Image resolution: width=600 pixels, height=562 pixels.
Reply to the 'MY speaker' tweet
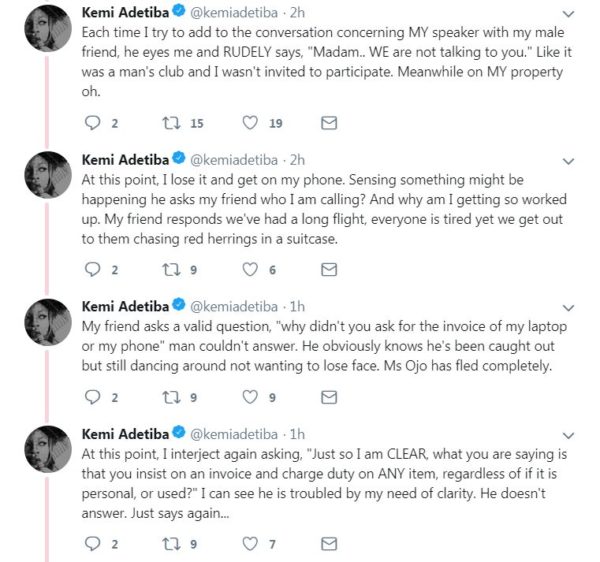tap(92, 123)
